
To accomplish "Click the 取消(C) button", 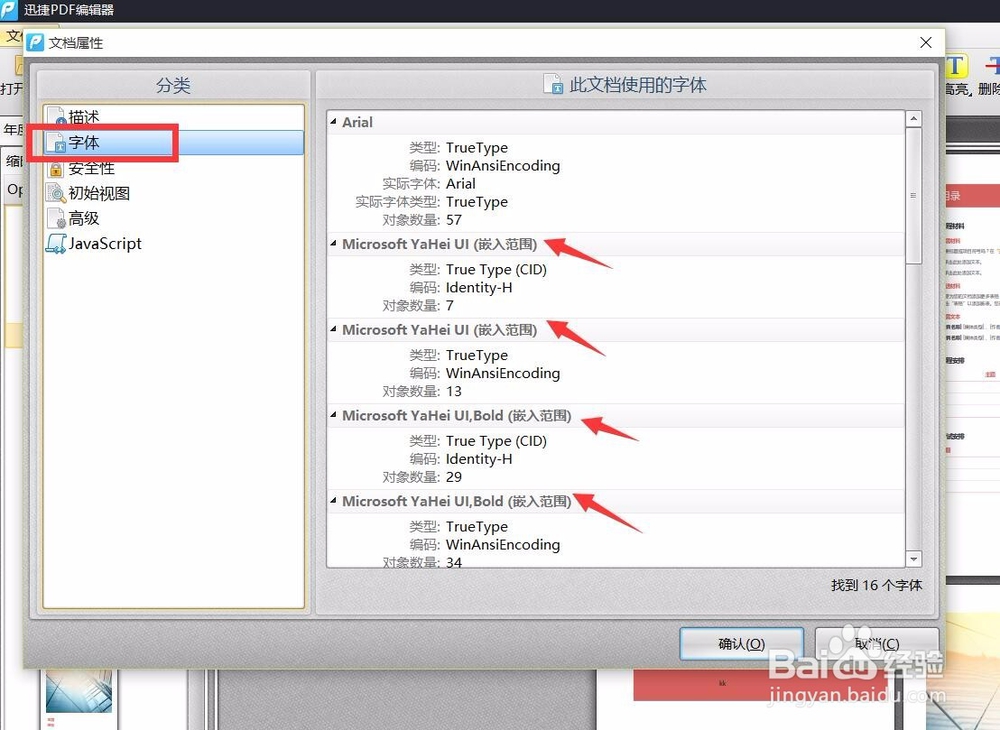I will (877, 644).
